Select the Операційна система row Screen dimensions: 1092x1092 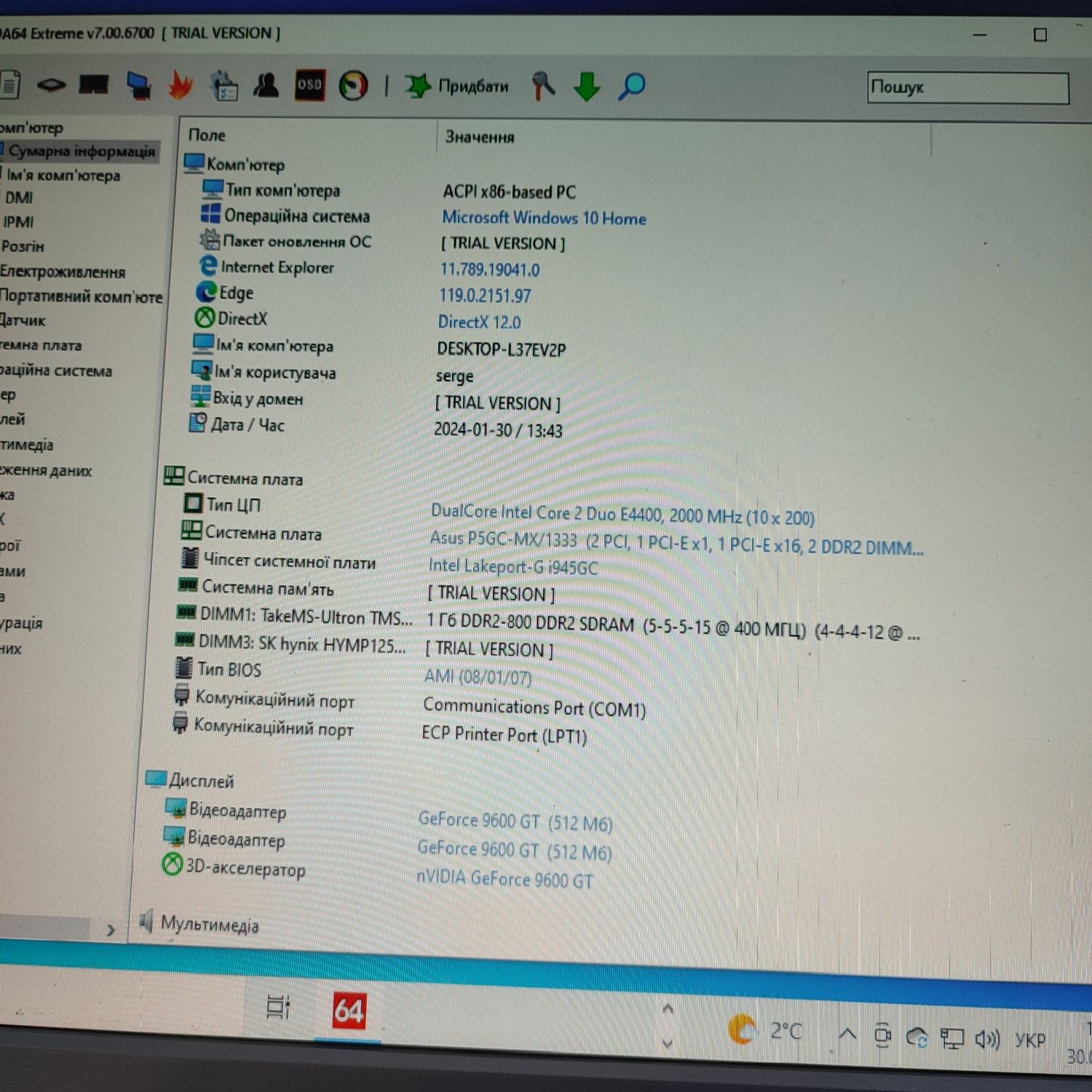pyautogui.click(x=296, y=216)
